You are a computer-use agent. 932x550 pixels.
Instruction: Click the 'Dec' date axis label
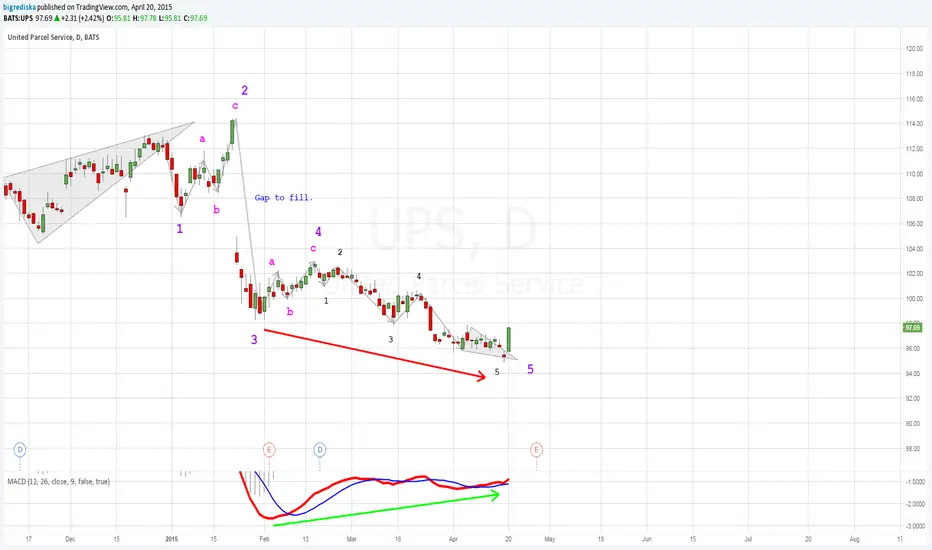[70, 539]
